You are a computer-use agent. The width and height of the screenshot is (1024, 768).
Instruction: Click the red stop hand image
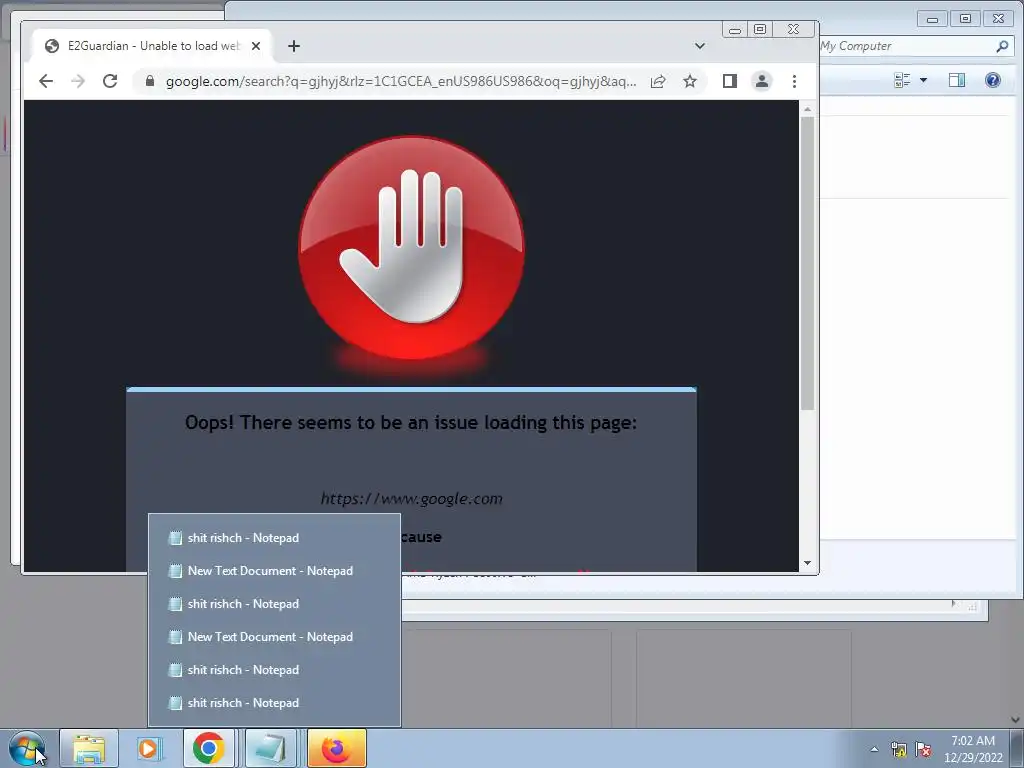pyautogui.click(x=411, y=247)
